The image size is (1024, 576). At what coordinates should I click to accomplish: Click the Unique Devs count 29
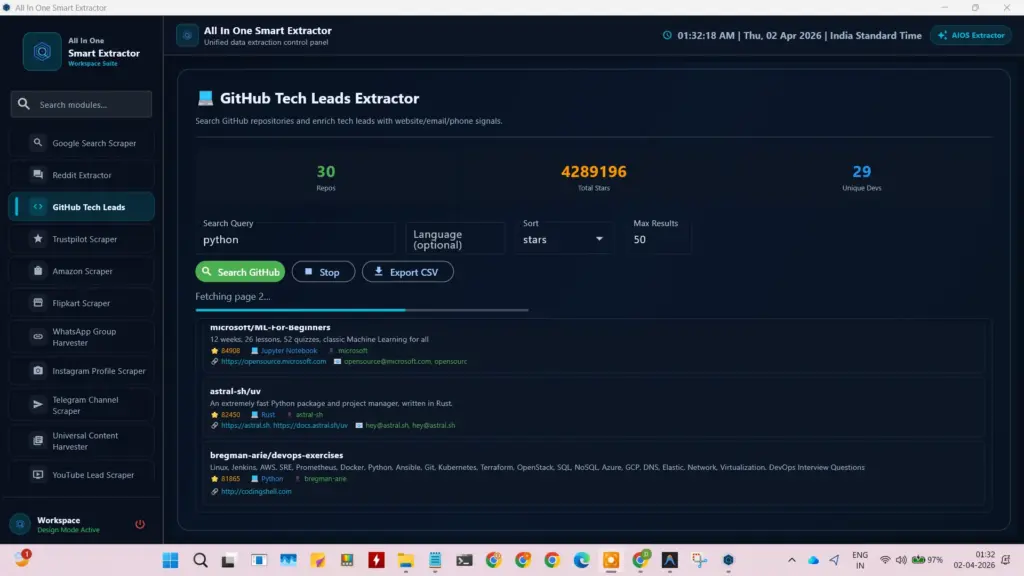861,172
